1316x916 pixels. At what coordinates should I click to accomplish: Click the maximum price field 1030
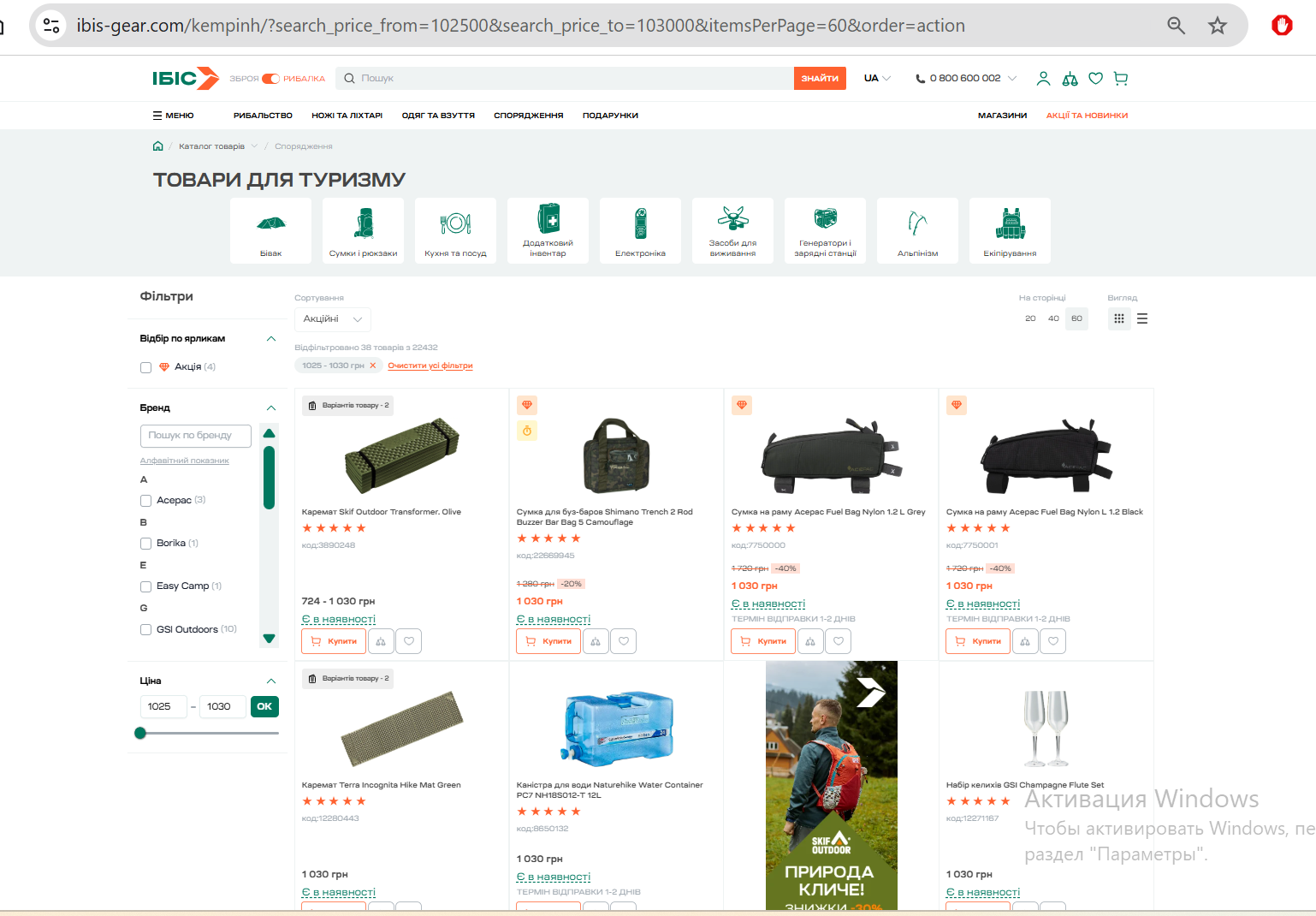click(x=222, y=707)
